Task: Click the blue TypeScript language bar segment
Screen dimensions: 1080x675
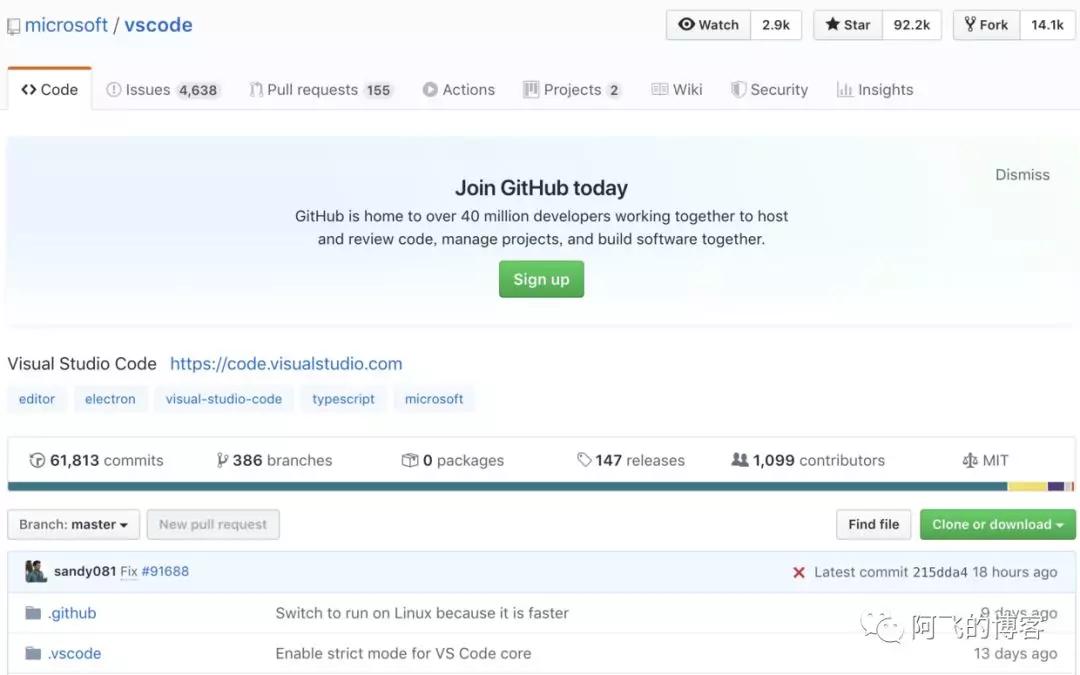Action: point(508,486)
